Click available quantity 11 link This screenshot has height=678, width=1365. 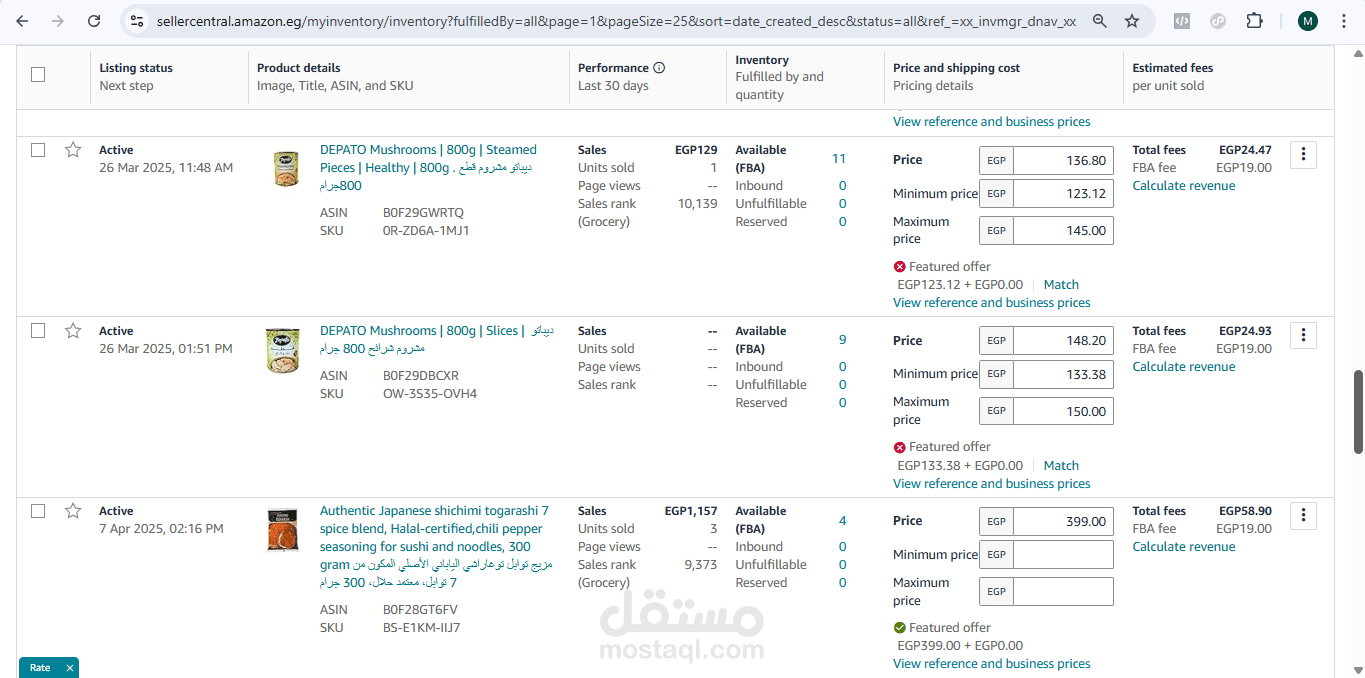click(839, 159)
